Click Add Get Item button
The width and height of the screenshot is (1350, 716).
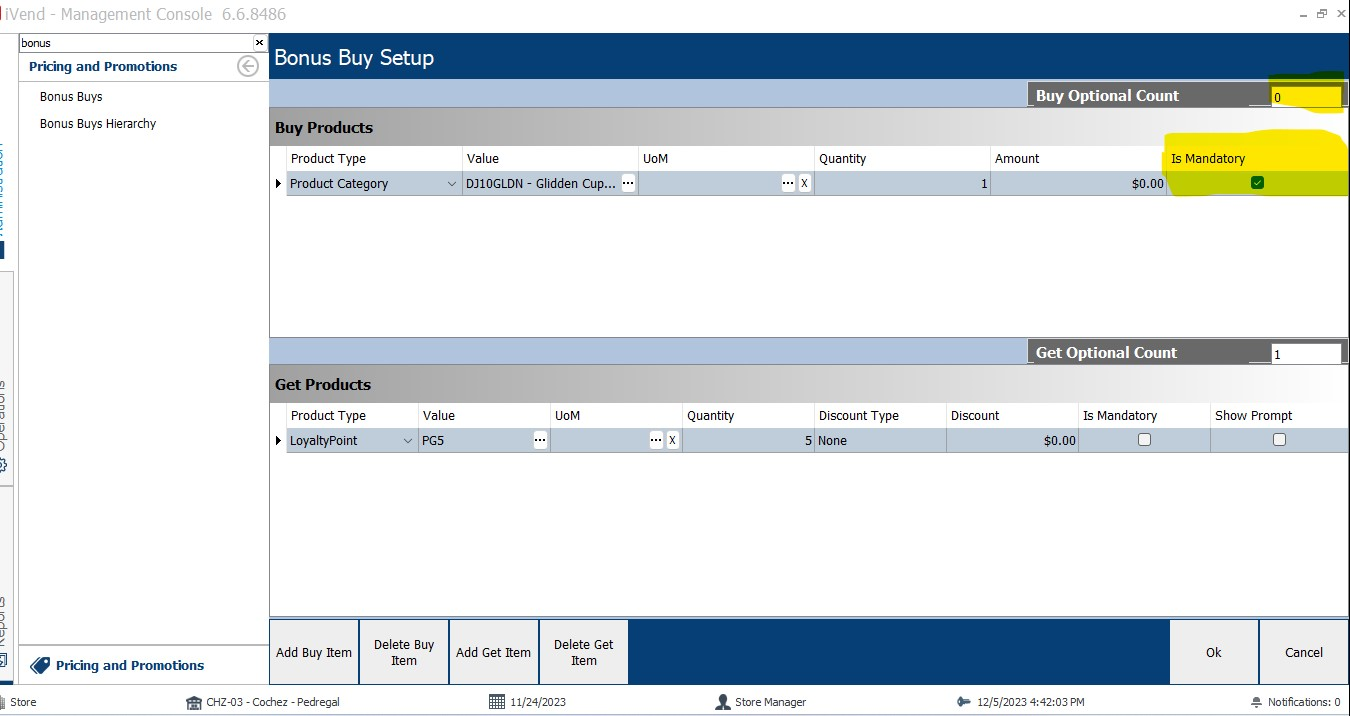pos(494,653)
